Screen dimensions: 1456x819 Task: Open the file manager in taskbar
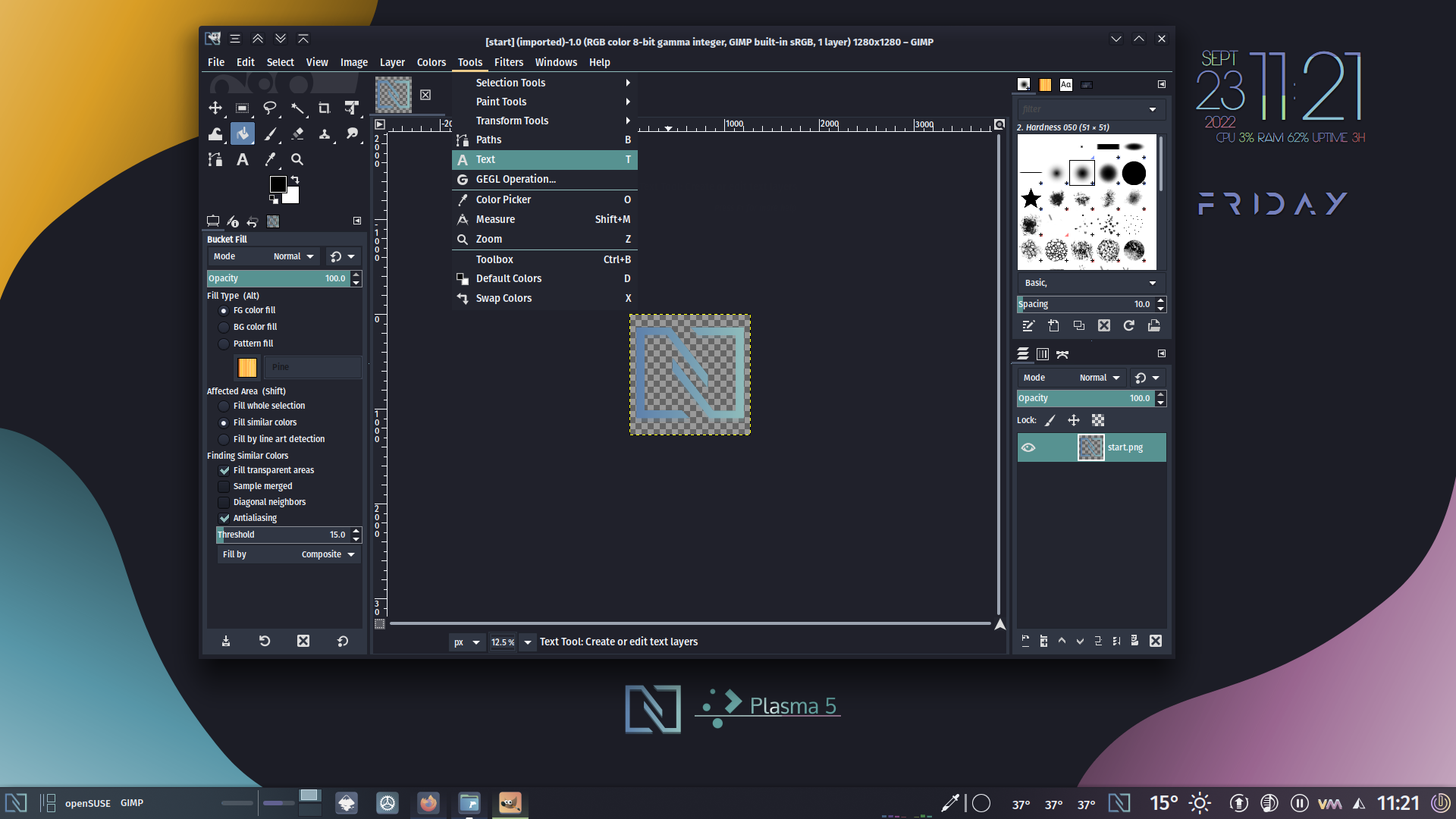tap(469, 803)
